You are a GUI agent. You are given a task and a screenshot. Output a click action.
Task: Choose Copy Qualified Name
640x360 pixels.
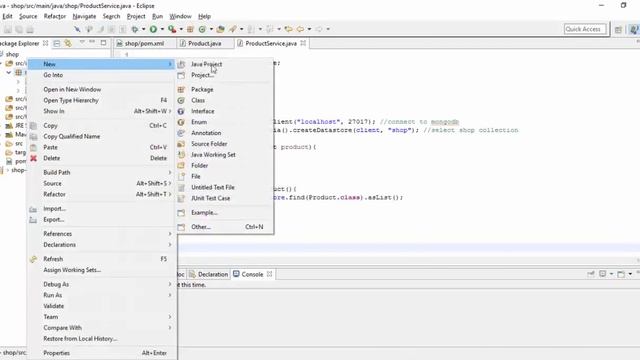[102, 136]
